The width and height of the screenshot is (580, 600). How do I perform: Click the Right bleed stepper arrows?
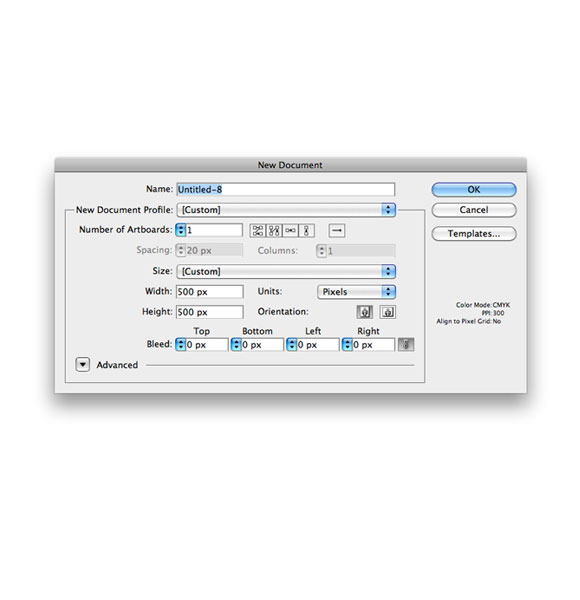[x=347, y=344]
